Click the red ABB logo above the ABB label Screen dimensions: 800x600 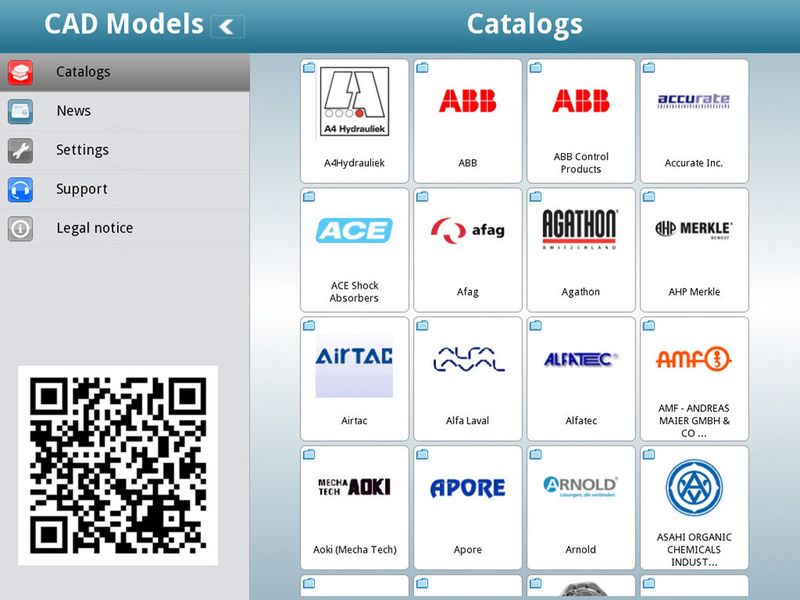tap(467, 101)
